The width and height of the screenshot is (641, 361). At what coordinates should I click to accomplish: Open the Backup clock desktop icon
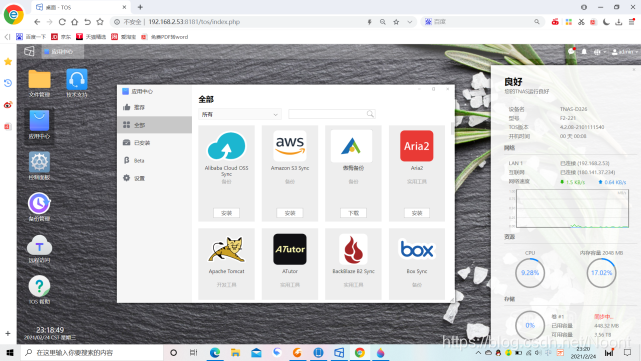[x=39, y=203]
